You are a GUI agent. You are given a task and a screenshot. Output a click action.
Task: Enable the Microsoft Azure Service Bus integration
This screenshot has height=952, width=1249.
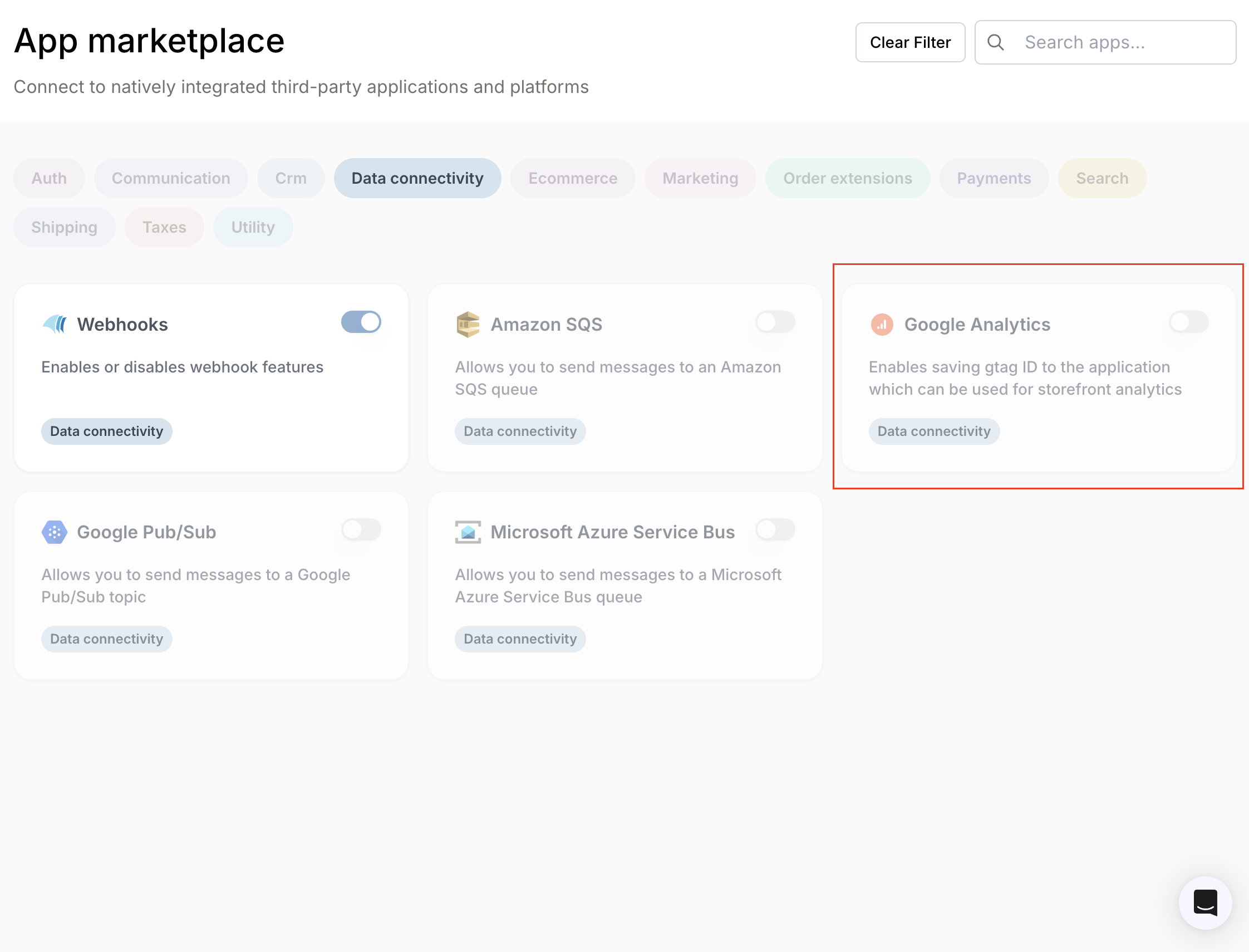774,530
